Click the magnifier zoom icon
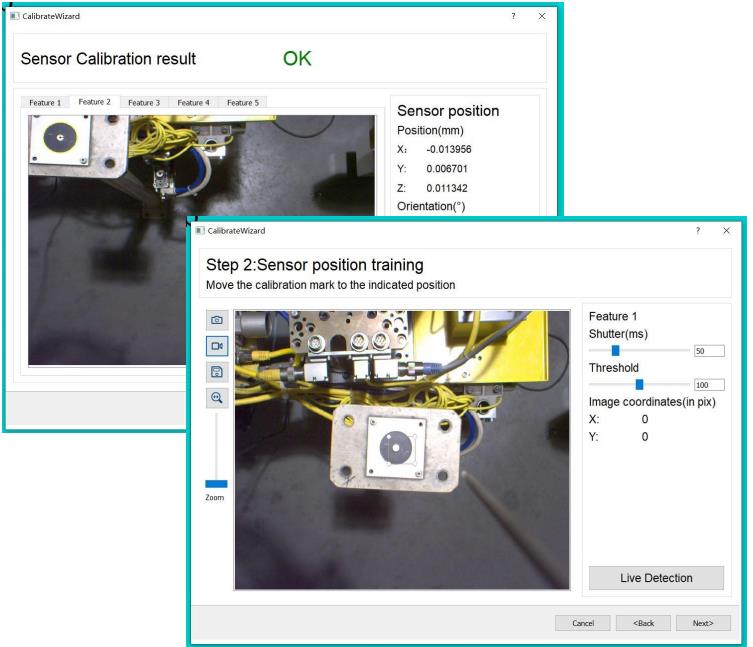This screenshot has width=753, height=647. 217,398
